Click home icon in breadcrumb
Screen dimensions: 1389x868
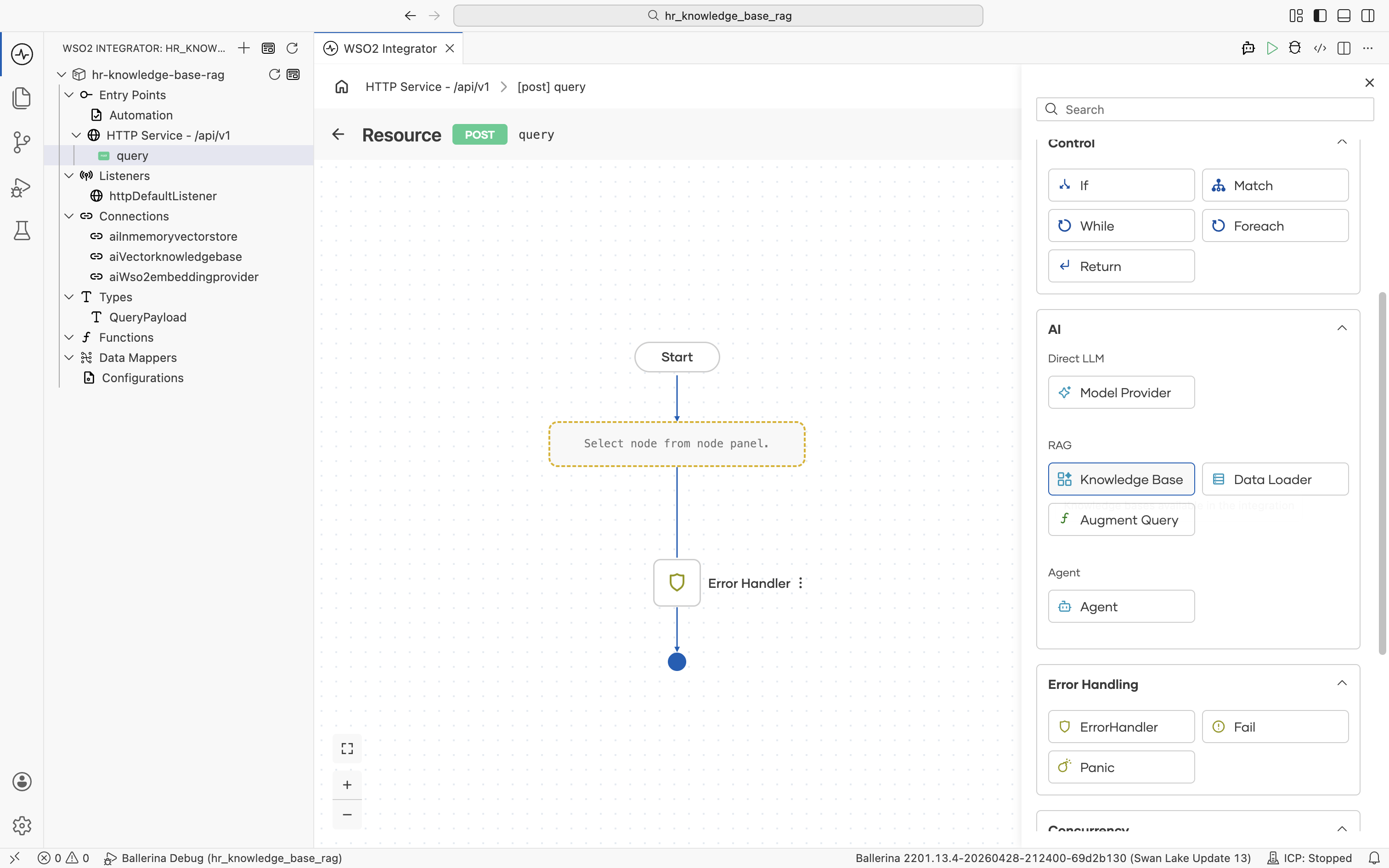[x=342, y=87]
